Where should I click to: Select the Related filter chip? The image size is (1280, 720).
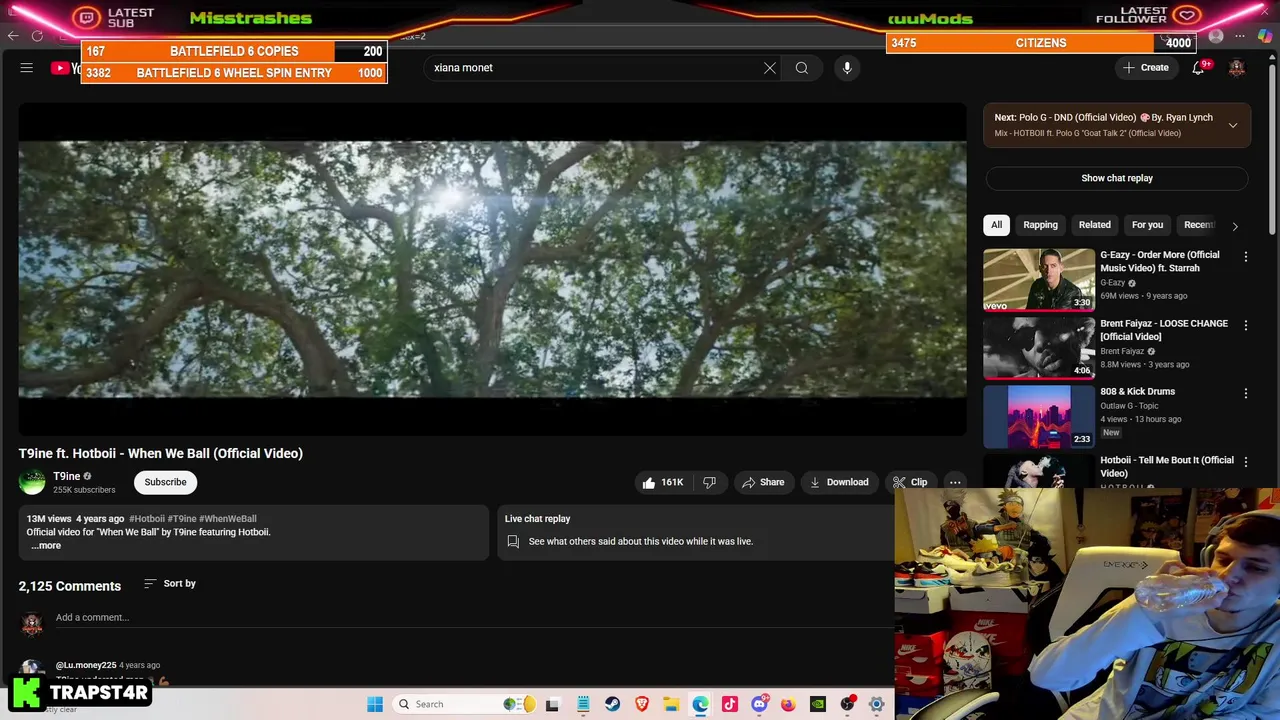(1094, 225)
